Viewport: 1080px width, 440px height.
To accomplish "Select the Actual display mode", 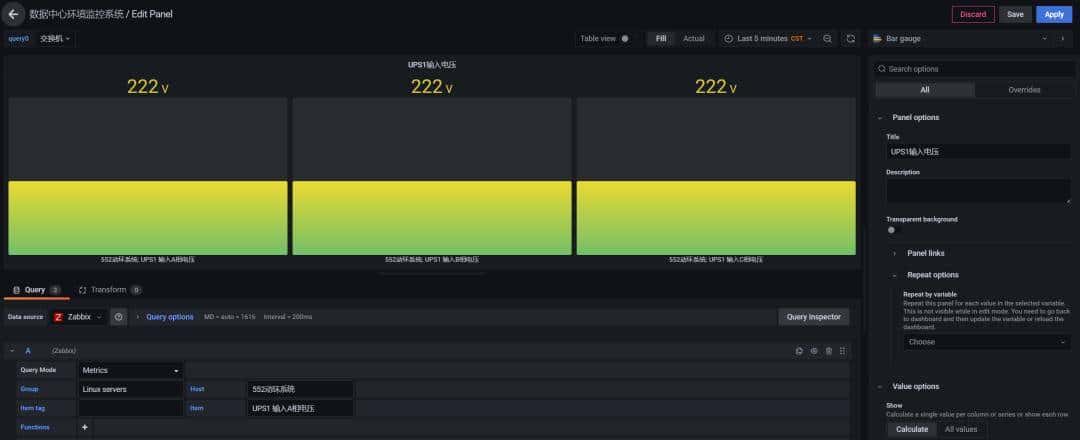I will pos(694,39).
